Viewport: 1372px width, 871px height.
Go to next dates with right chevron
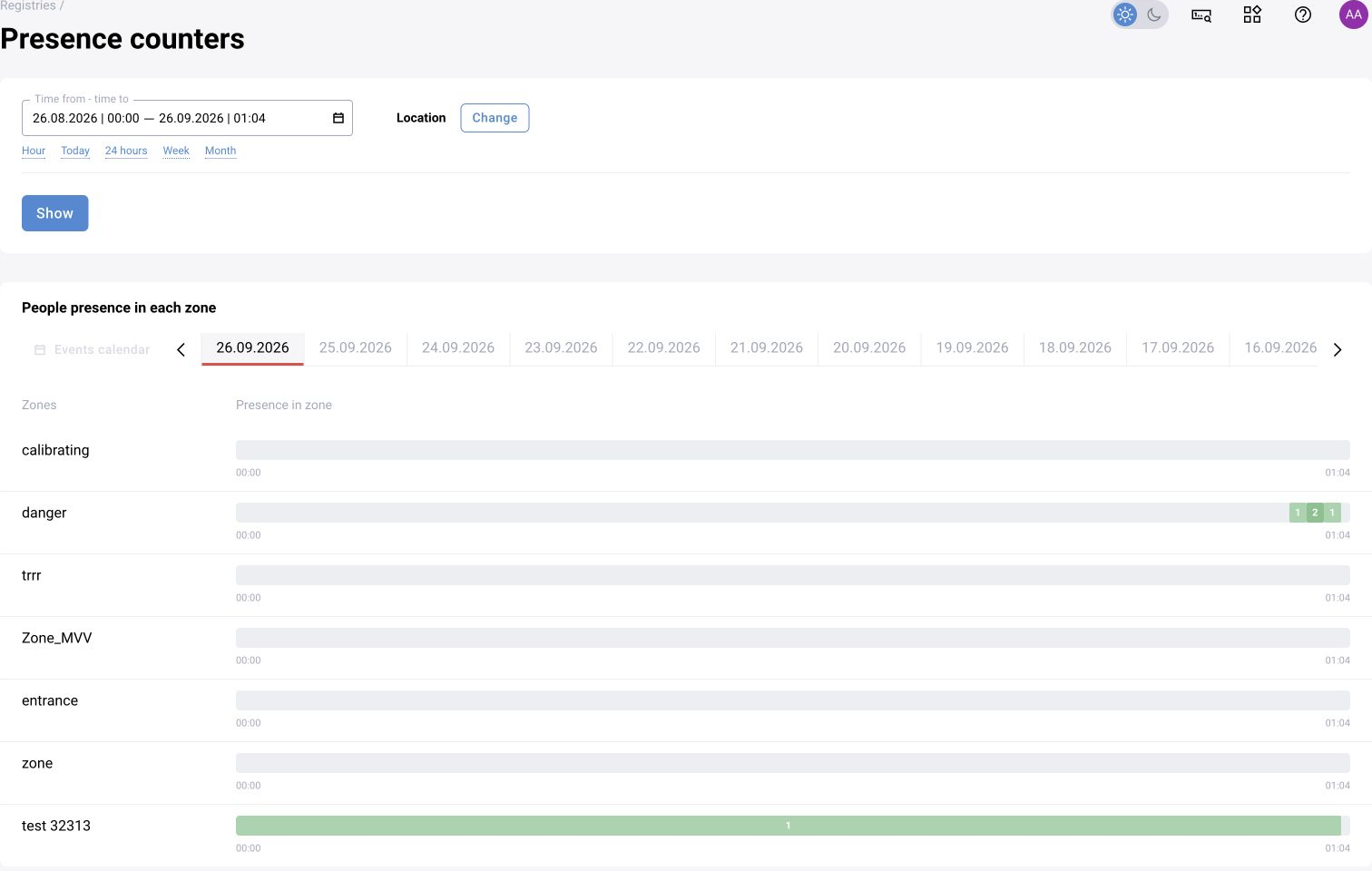click(x=1338, y=349)
